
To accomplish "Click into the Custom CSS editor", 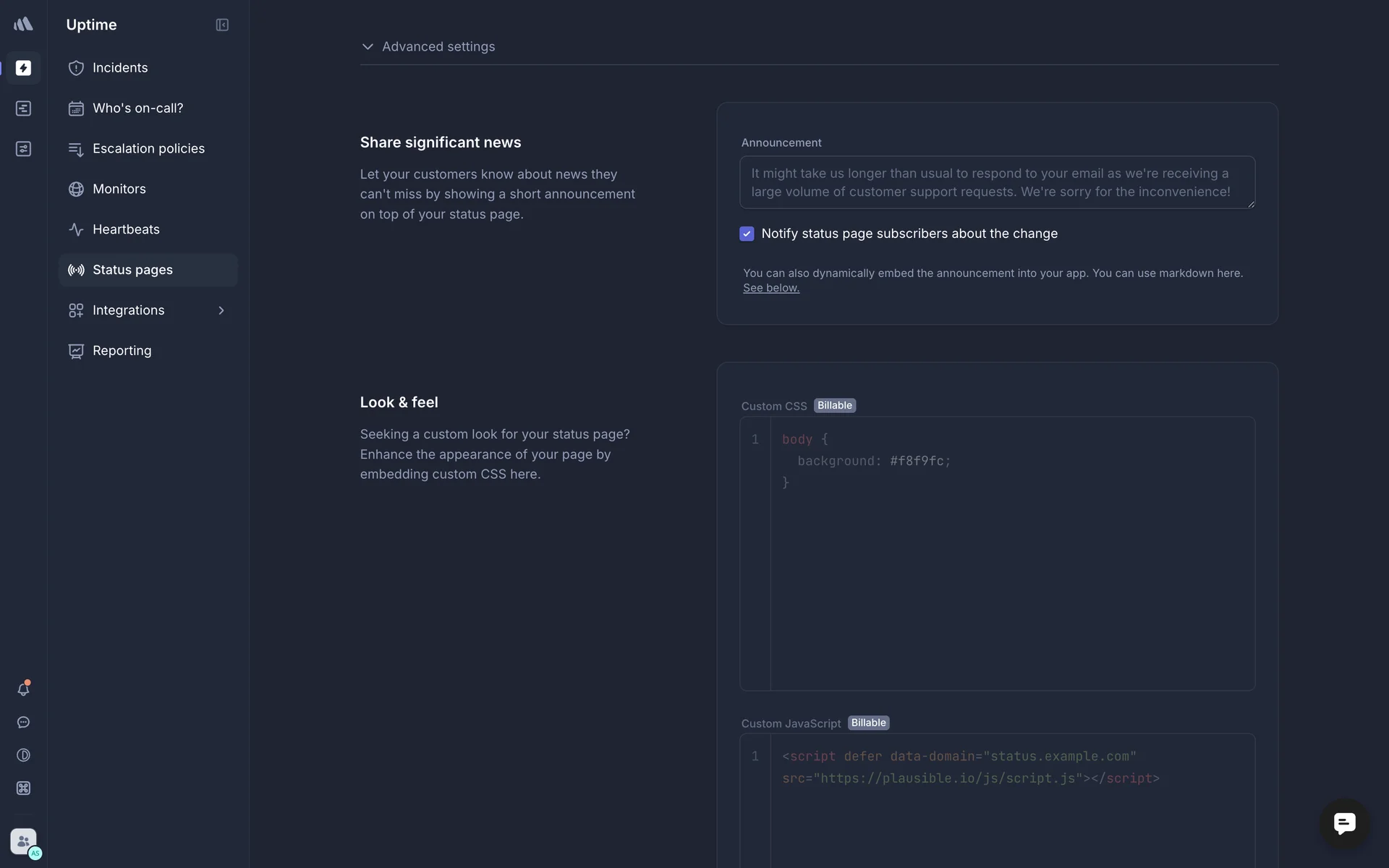I will (1011, 553).
